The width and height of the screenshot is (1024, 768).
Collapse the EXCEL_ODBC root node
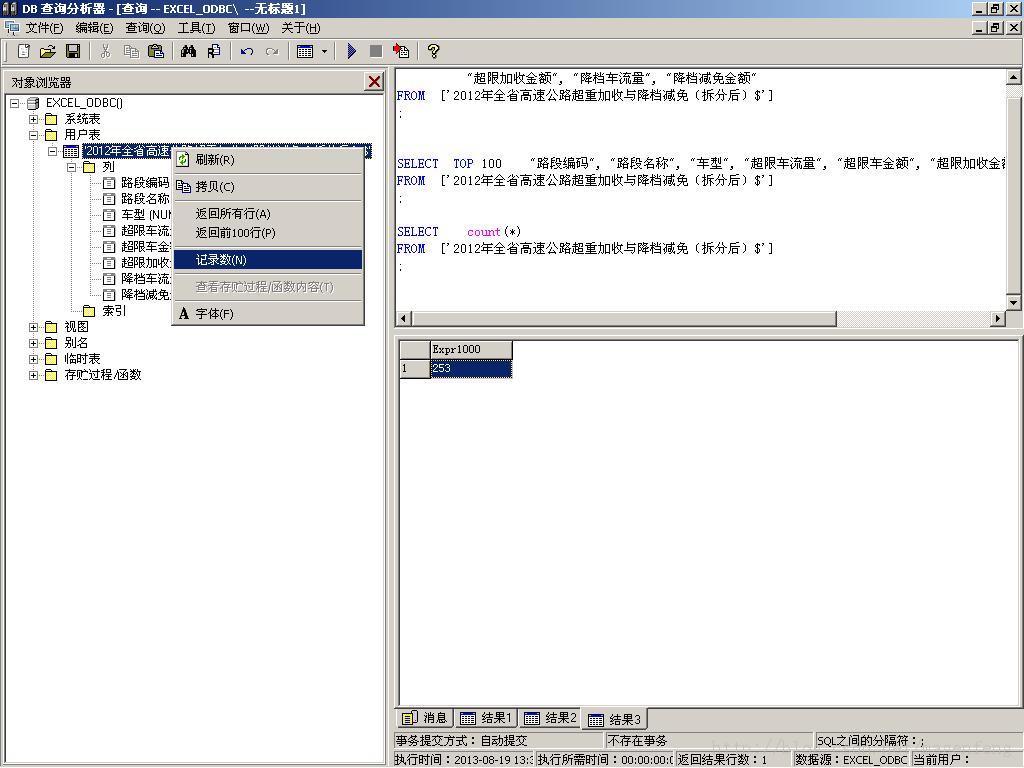pyautogui.click(x=14, y=103)
